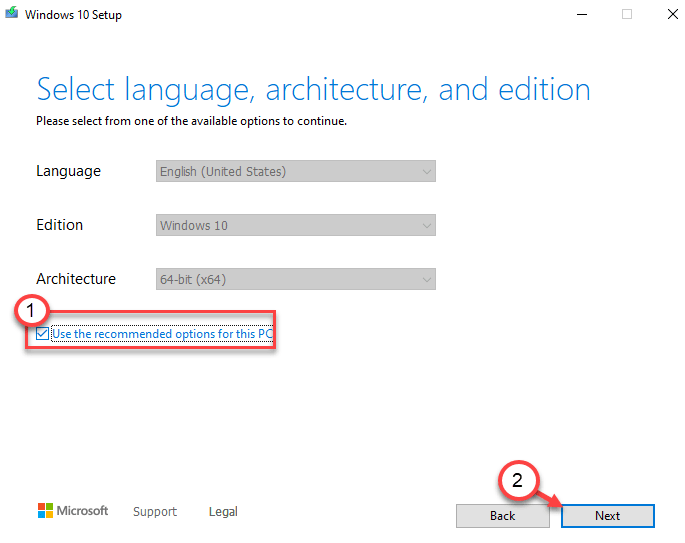Image resolution: width=685 pixels, height=543 pixels.
Task: Open the Support link
Action: [155, 512]
